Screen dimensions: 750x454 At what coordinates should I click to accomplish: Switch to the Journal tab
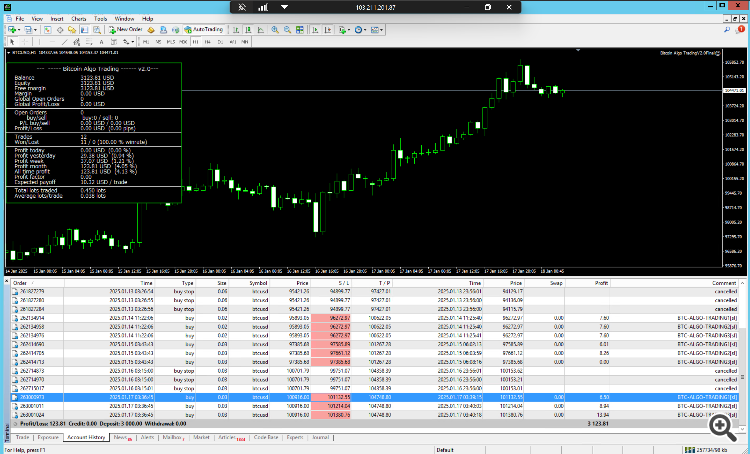(320, 437)
